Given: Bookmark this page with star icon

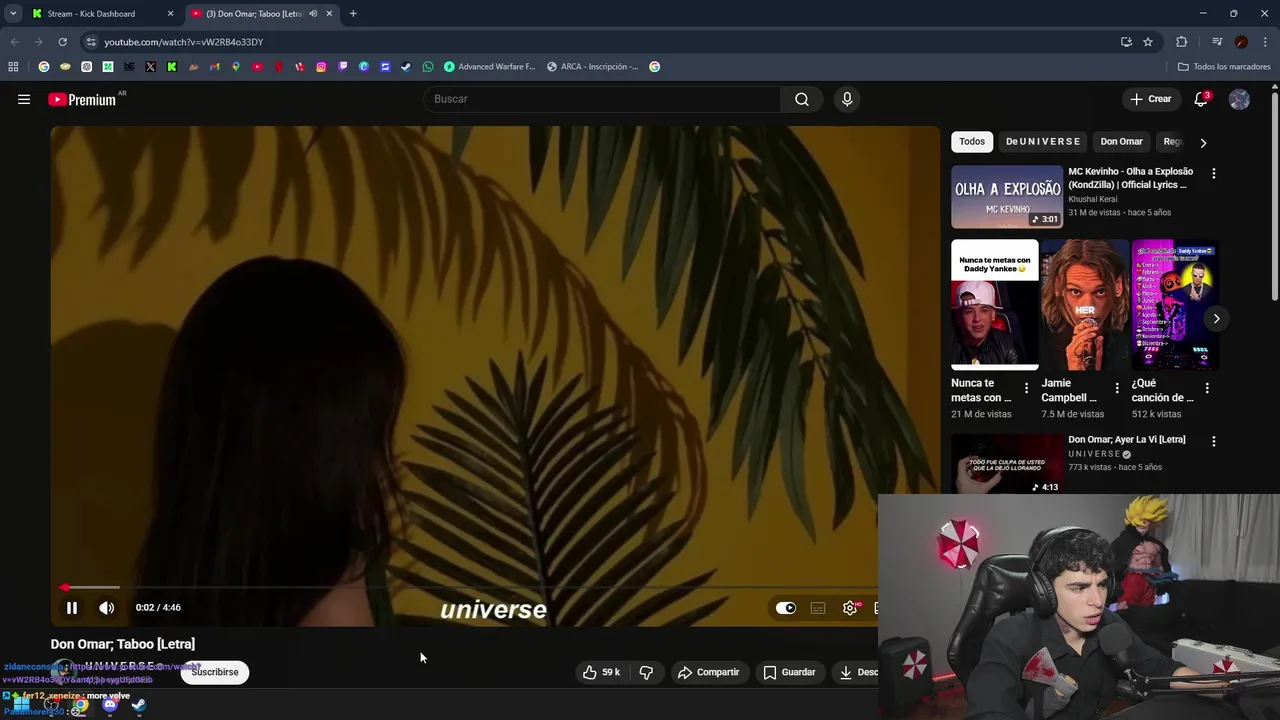Looking at the screenshot, I should 1148,42.
